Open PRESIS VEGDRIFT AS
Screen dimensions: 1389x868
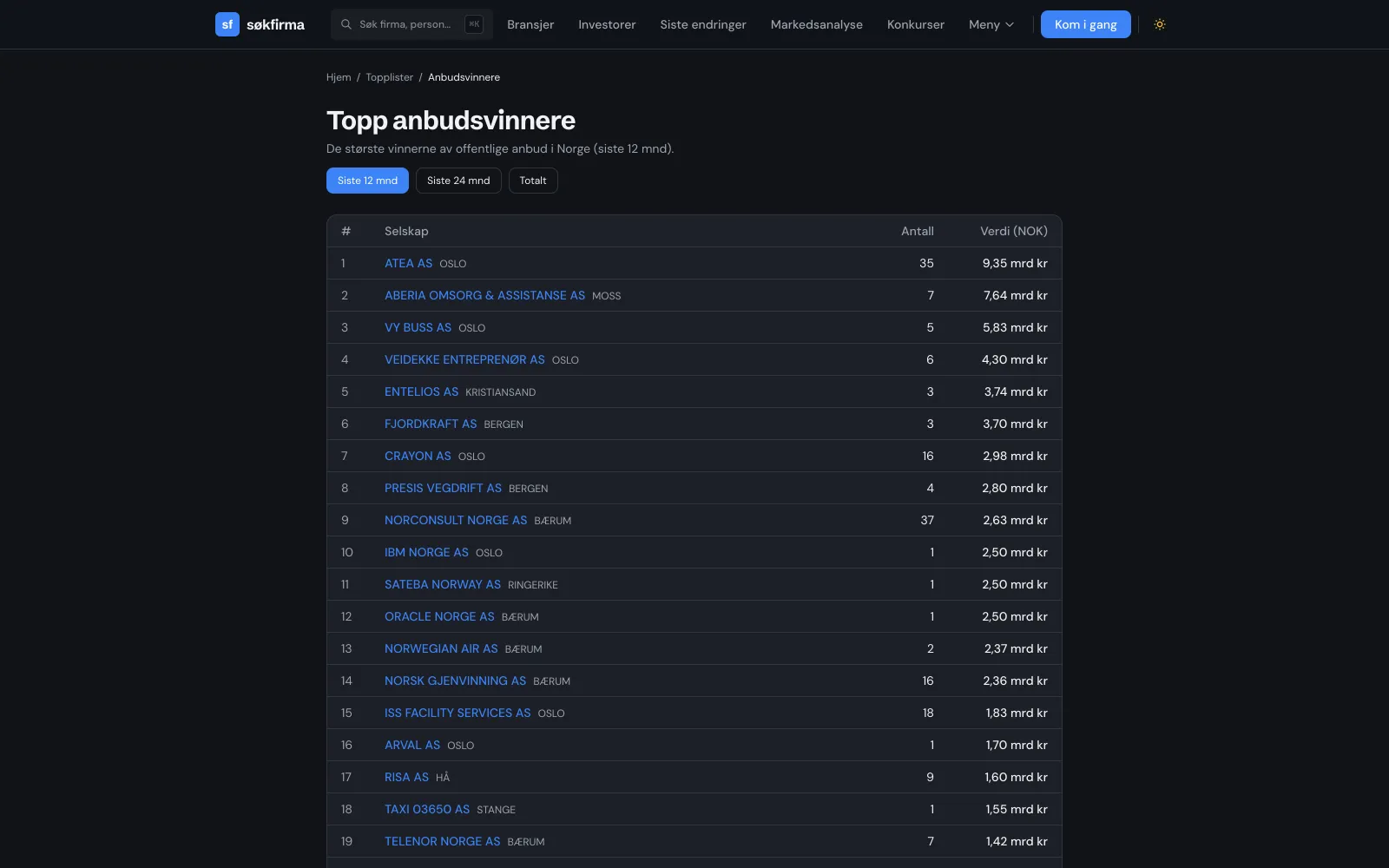tap(443, 488)
